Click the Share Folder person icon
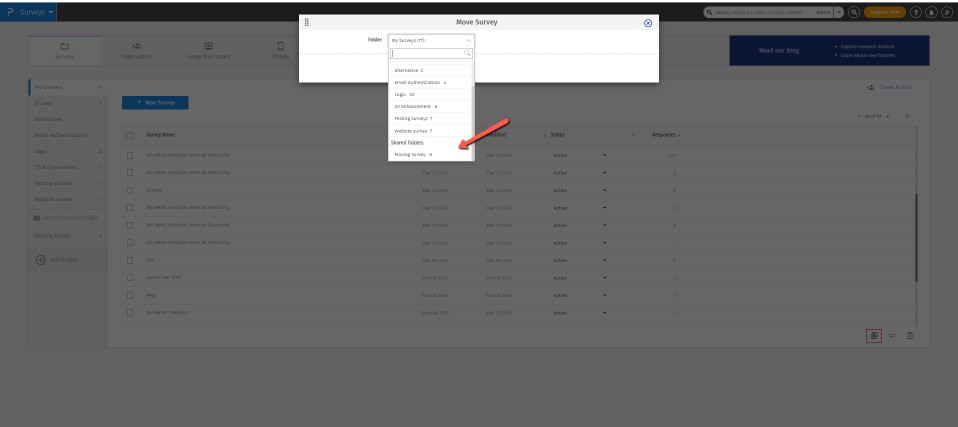This screenshot has width=958, height=427. click(x=870, y=87)
